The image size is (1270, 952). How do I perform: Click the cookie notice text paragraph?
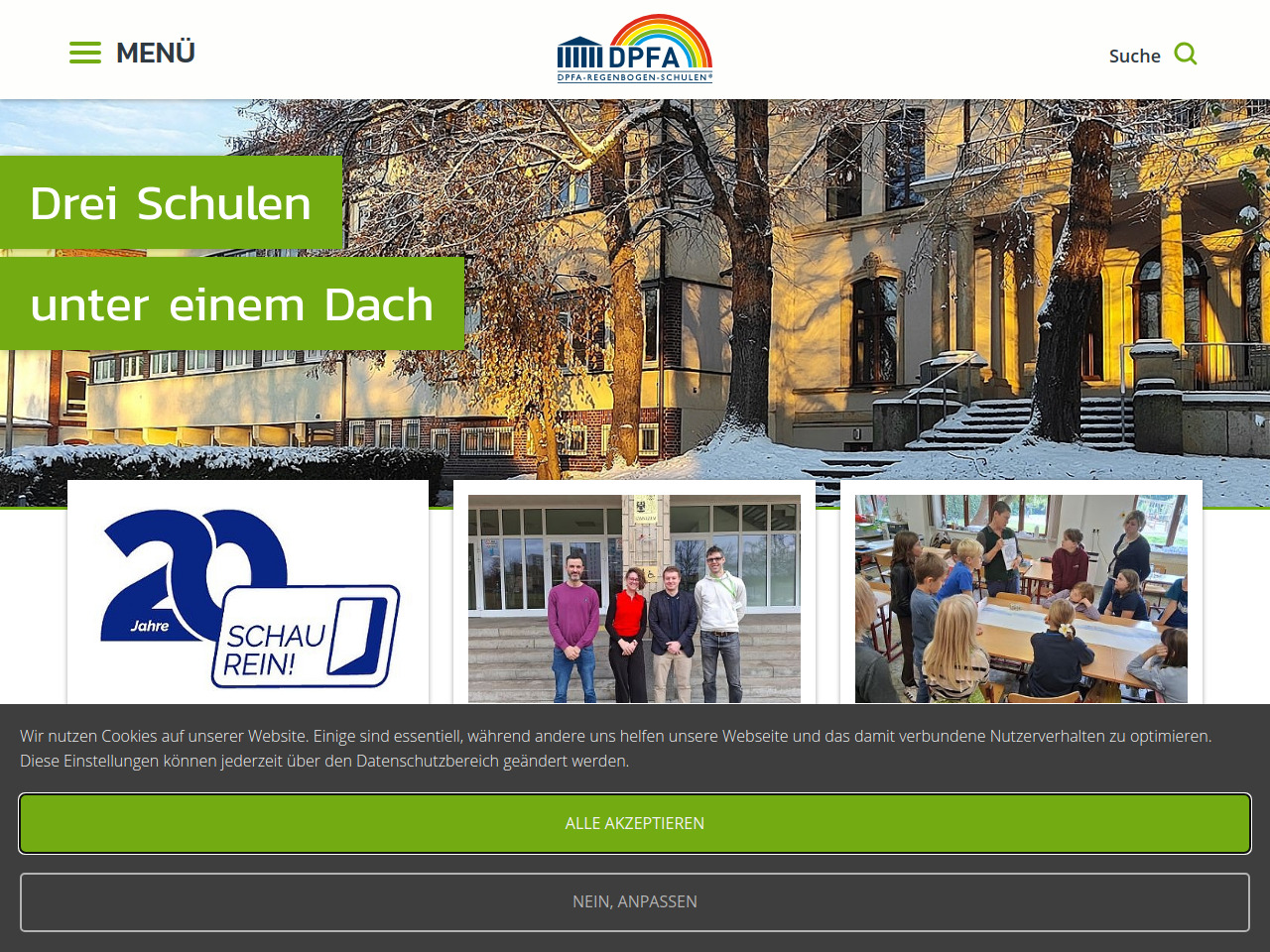click(615, 749)
